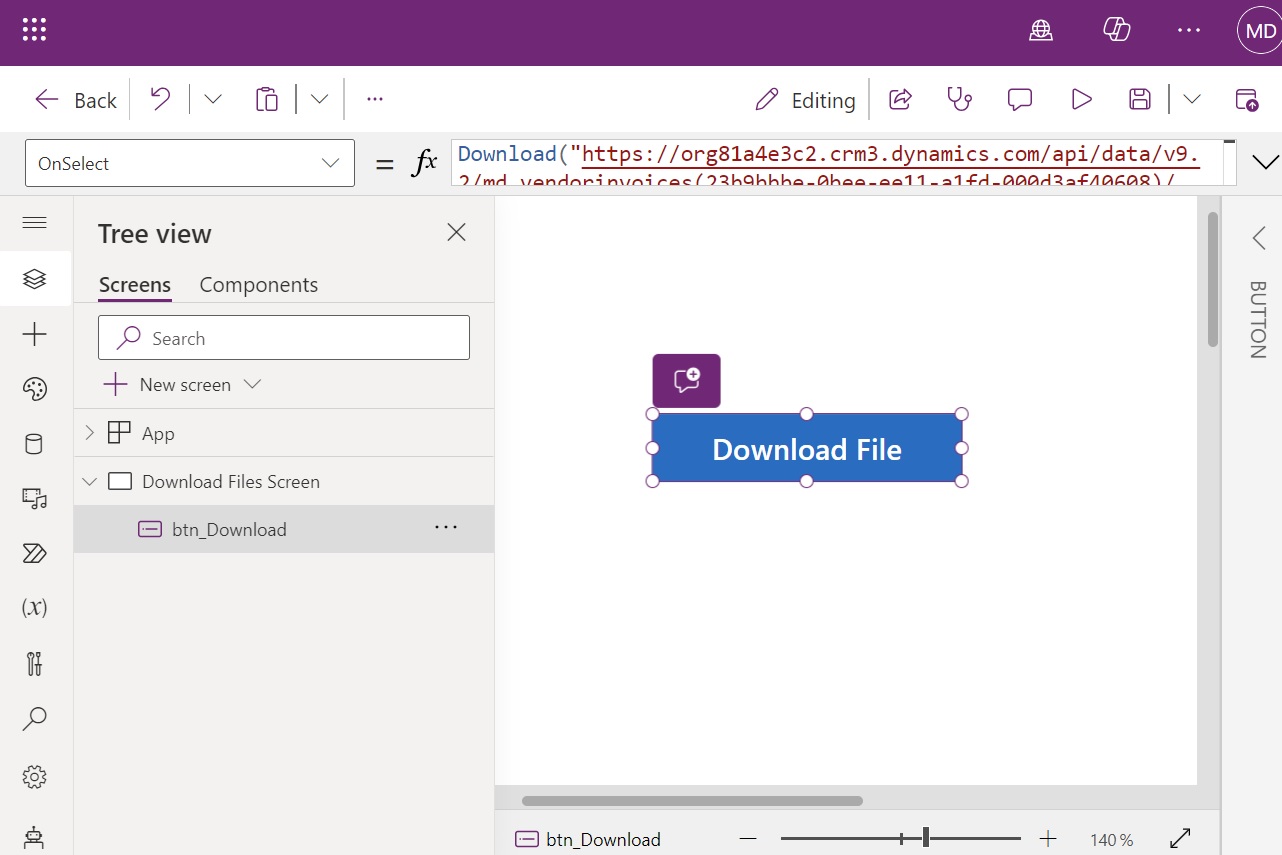This screenshot has width=1282, height=855.
Task: Switch to the Components tab
Action: 258,285
